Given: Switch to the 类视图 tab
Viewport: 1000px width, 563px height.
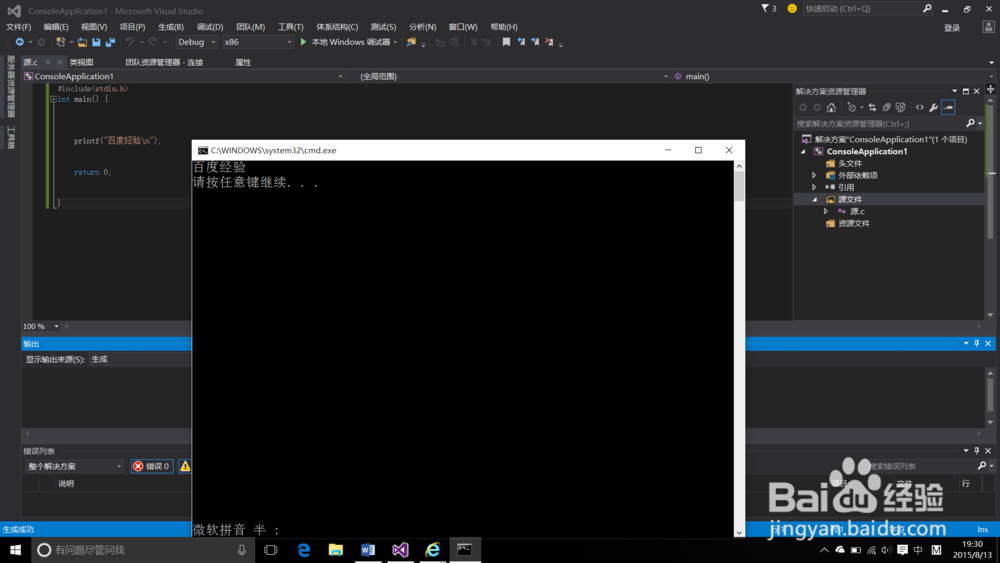Looking at the screenshot, I should click(81, 62).
